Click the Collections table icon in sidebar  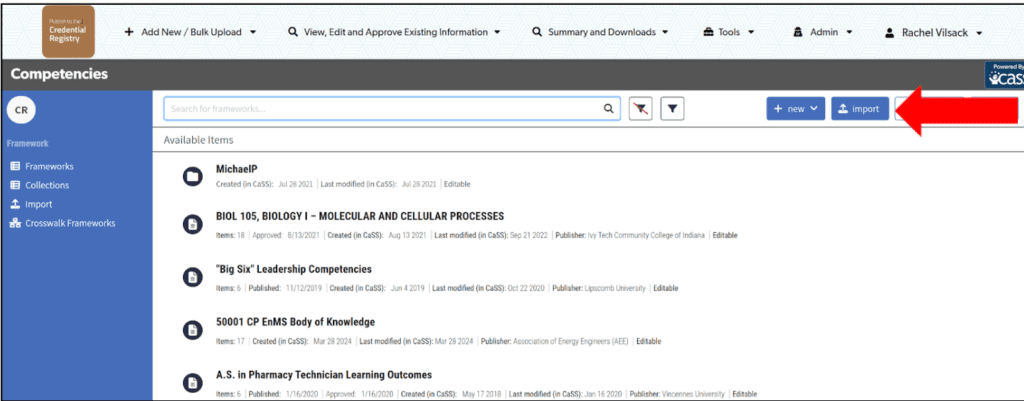pos(15,185)
